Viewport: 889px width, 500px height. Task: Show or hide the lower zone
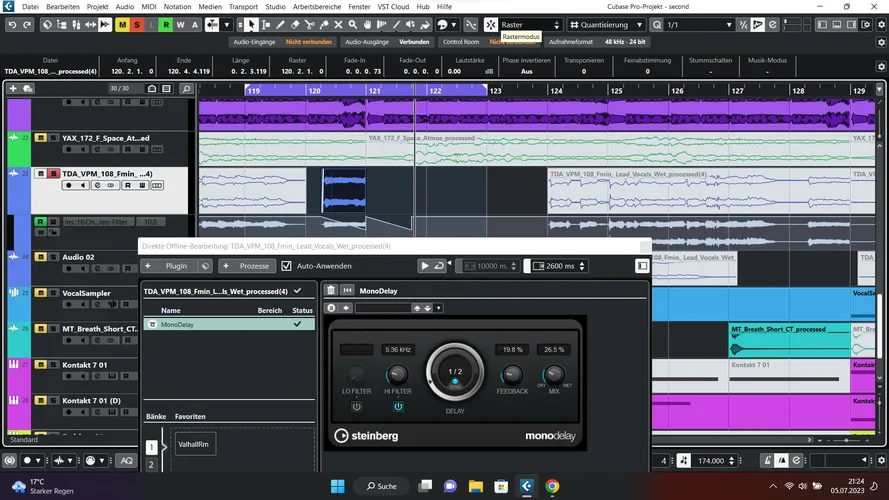pyautogui.click(x=837, y=25)
